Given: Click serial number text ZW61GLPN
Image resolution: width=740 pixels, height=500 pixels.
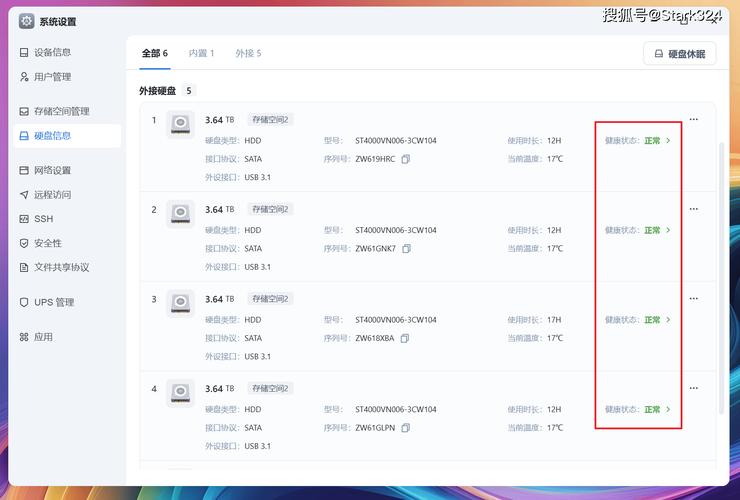Looking at the screenshot, I should coord(375,428).
